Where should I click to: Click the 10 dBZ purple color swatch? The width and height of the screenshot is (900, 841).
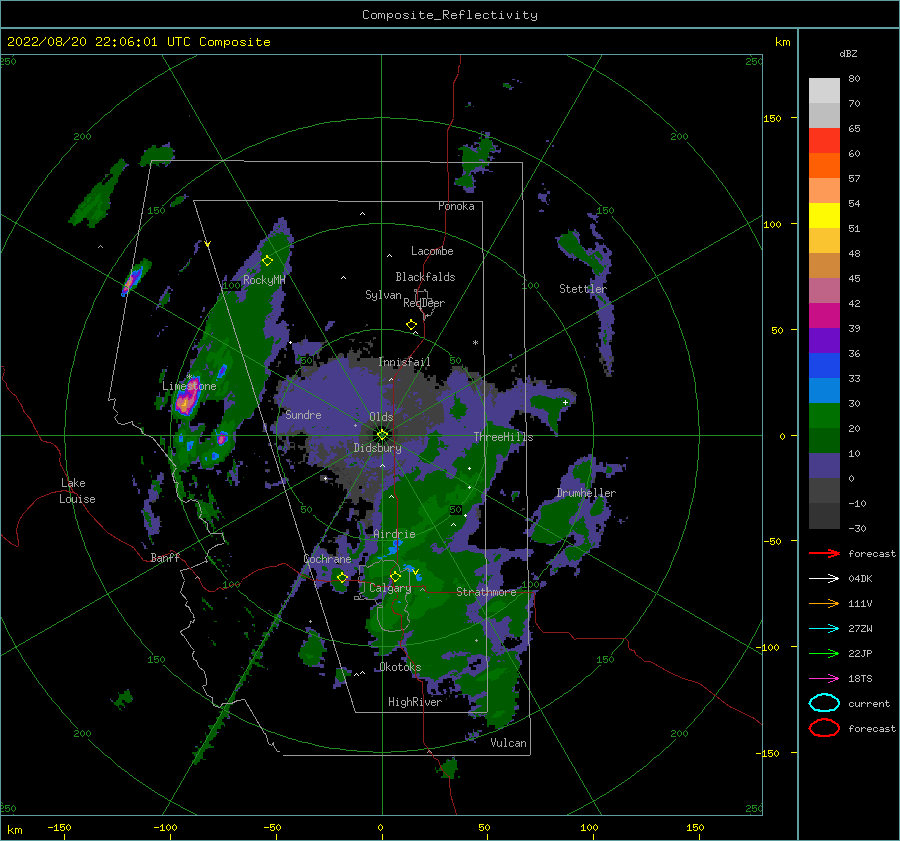pos(824,466)
